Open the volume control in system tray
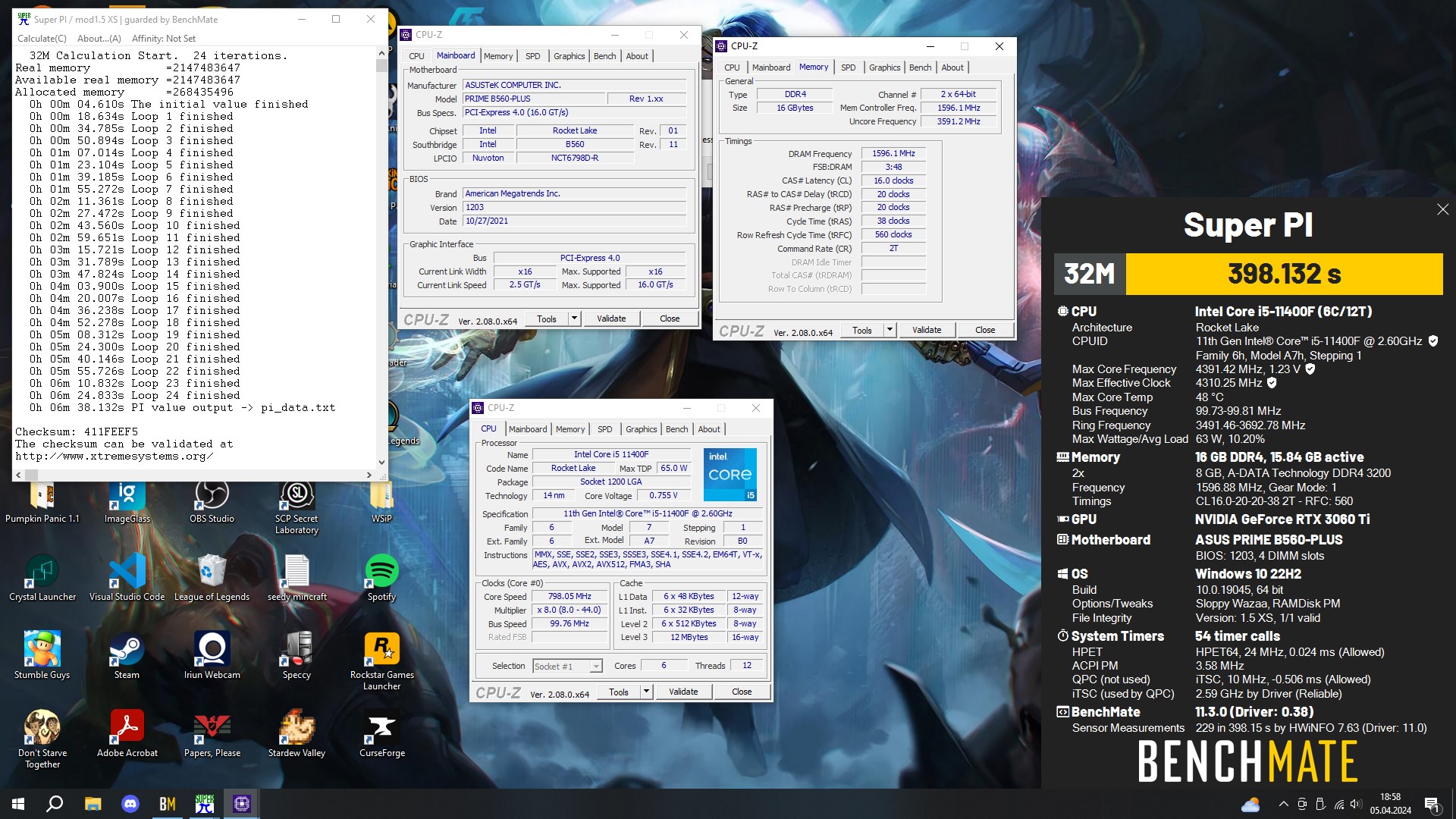The image size is (1456, 819). (x=1356, y=804)
